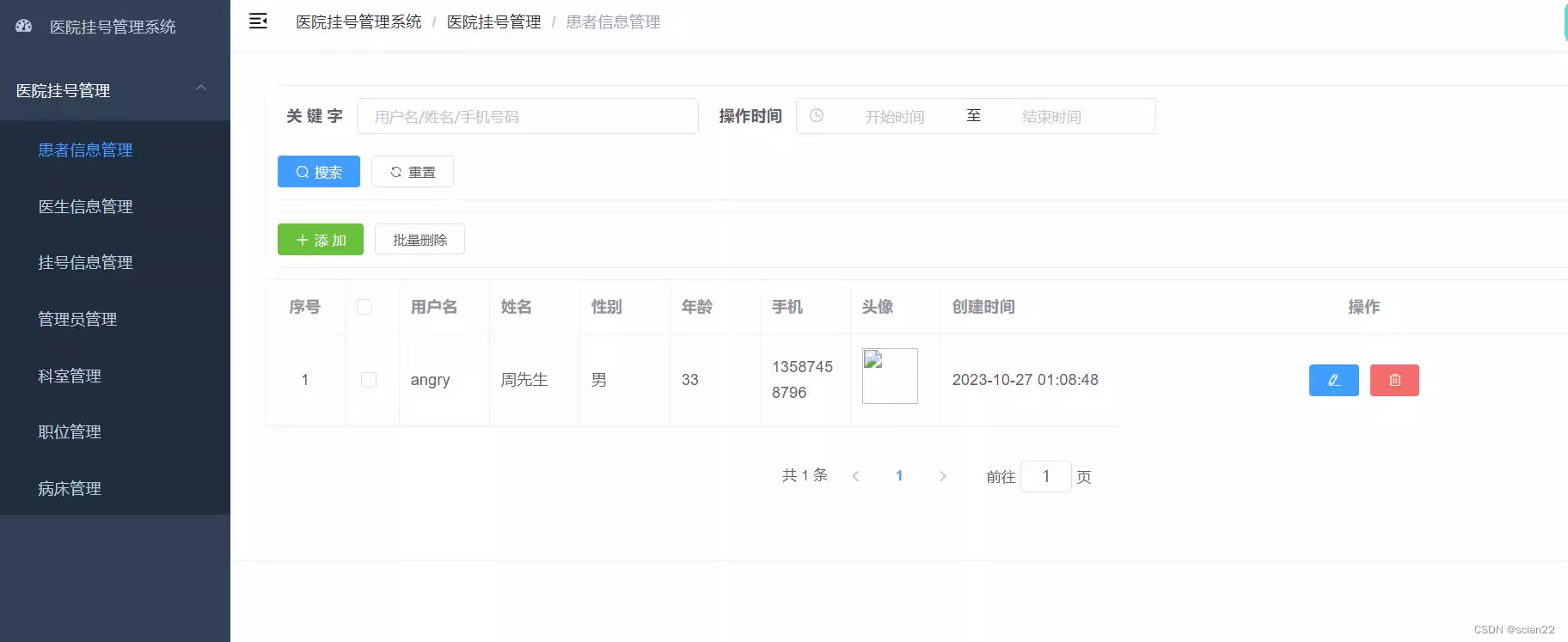
Task: Click the 共 1 条 total count text
Action: [805, 475]
